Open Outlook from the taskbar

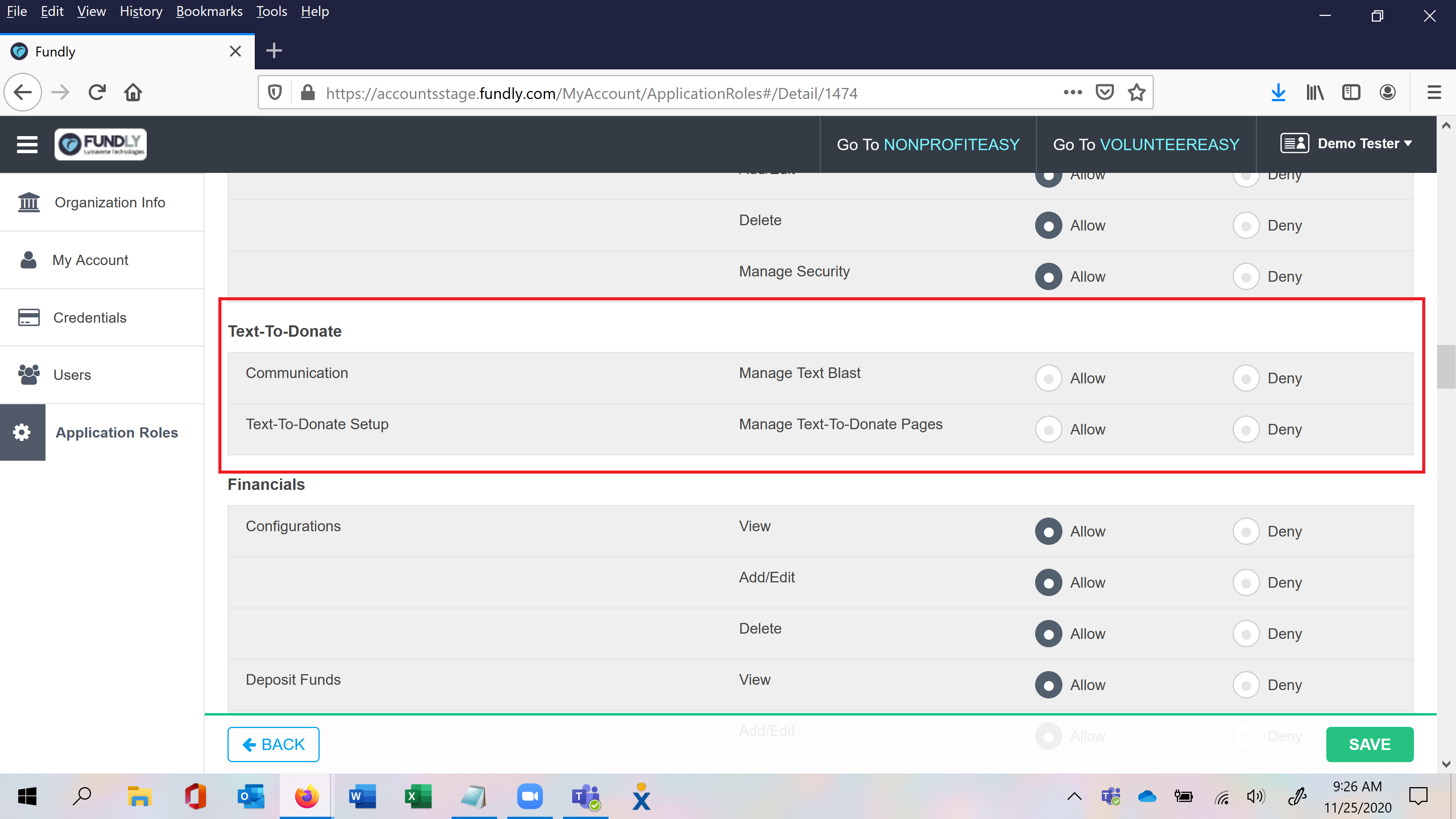tap(251, 796)
